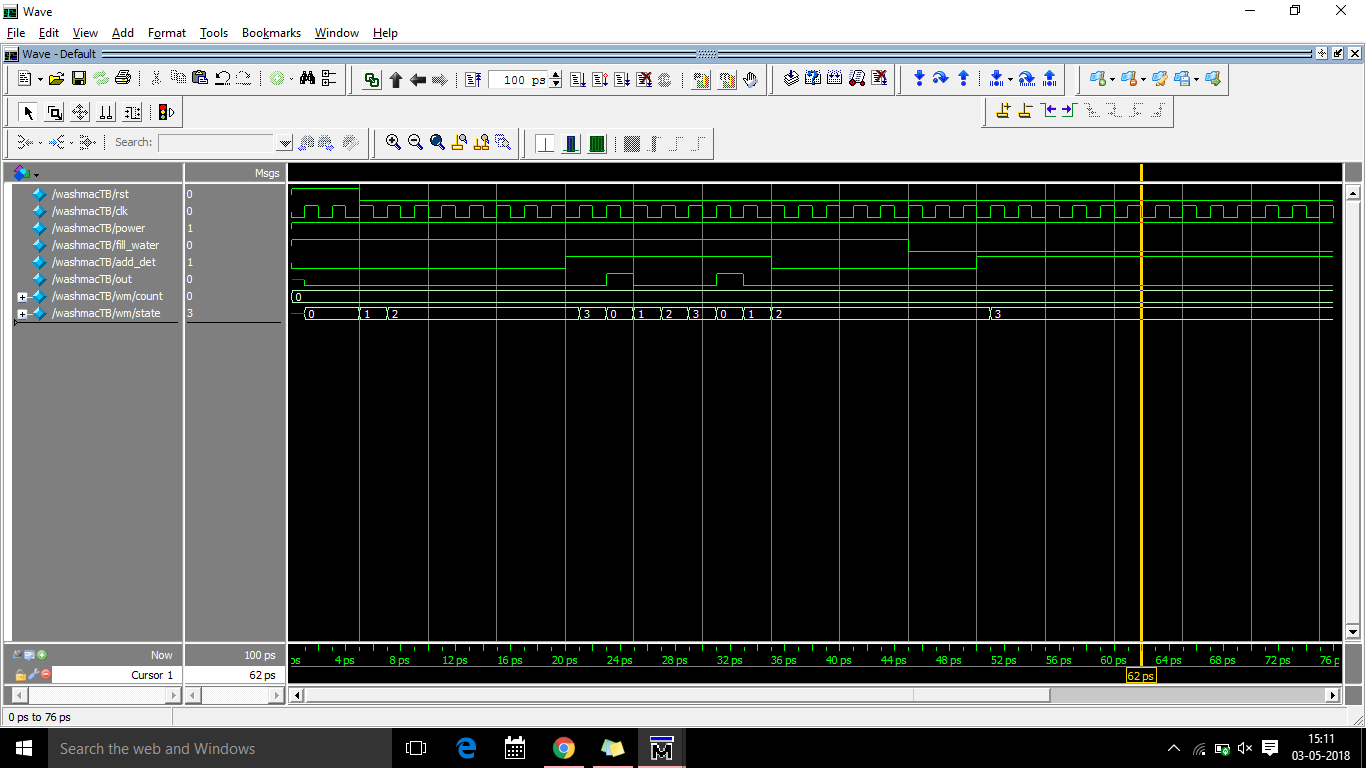Screen dimensions: 1366x768
Task: Open the signal pane header dropdown arrow
Action: [36, 175]
